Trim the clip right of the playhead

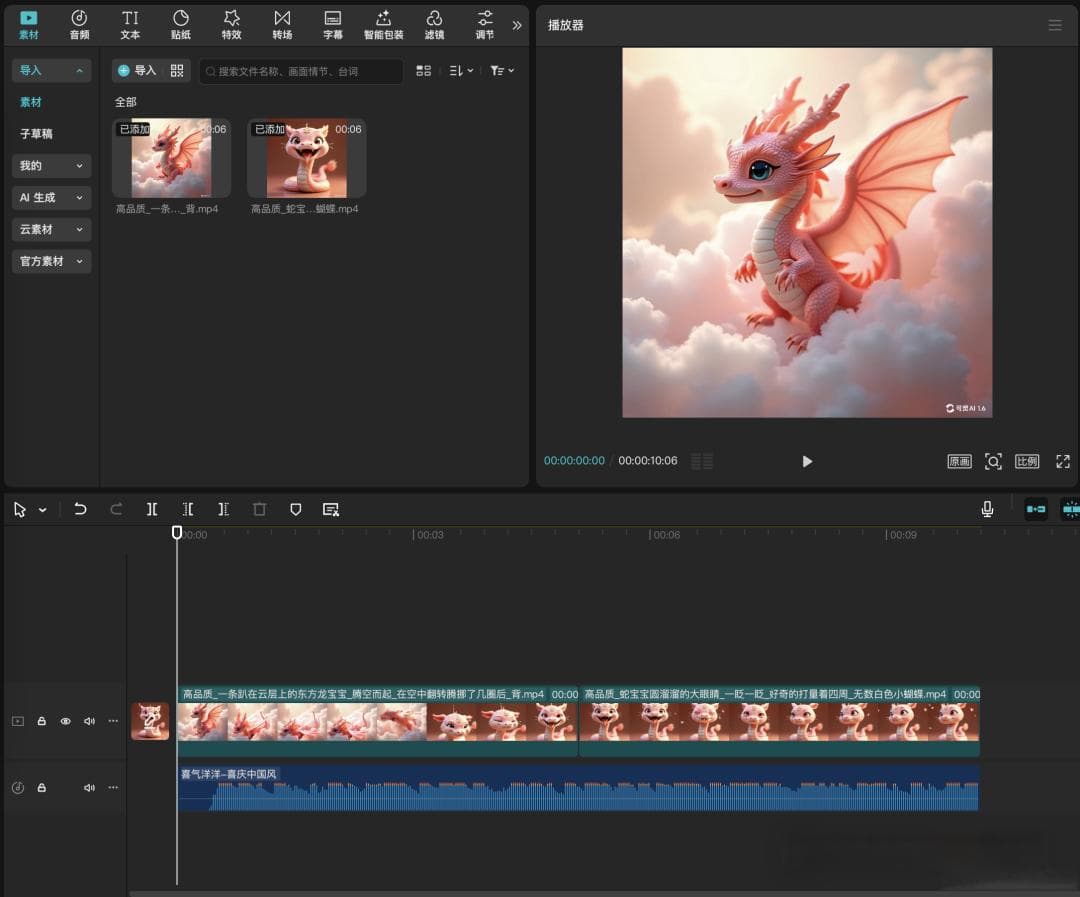pos(223,509)
